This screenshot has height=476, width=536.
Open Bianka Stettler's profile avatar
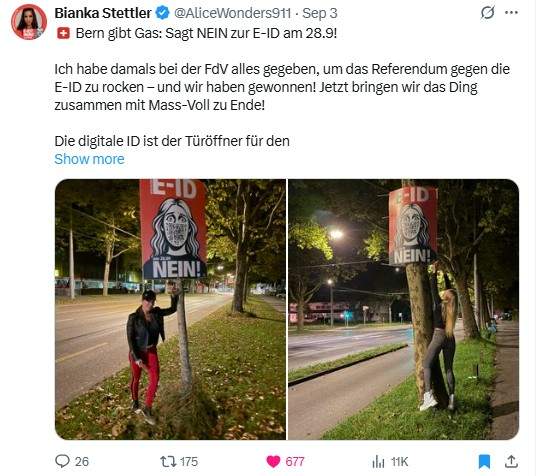pyautogui.click(x=29, y=22)
